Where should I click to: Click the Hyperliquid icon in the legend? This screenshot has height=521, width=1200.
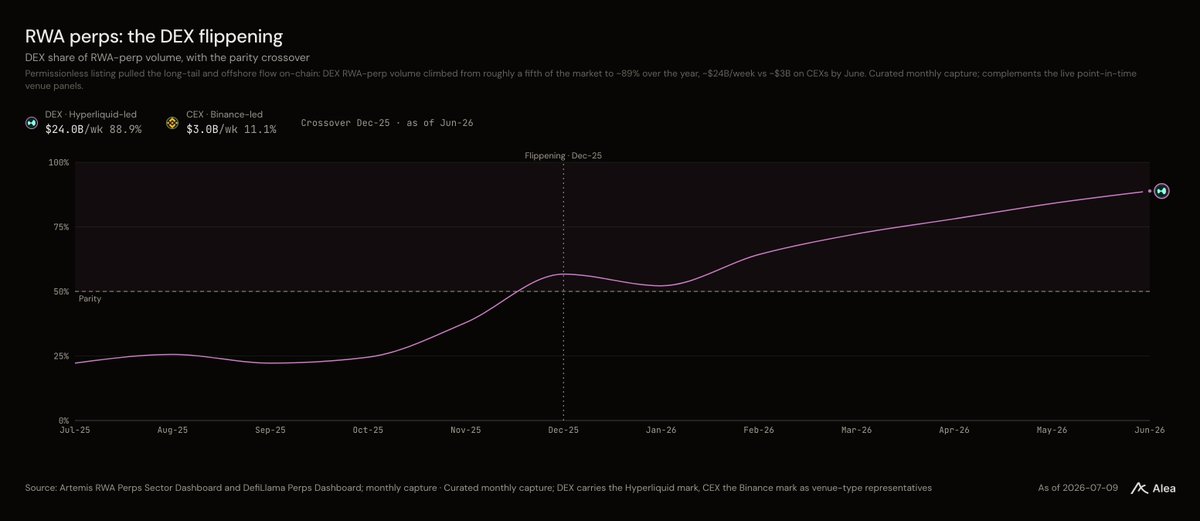point(32,123)
